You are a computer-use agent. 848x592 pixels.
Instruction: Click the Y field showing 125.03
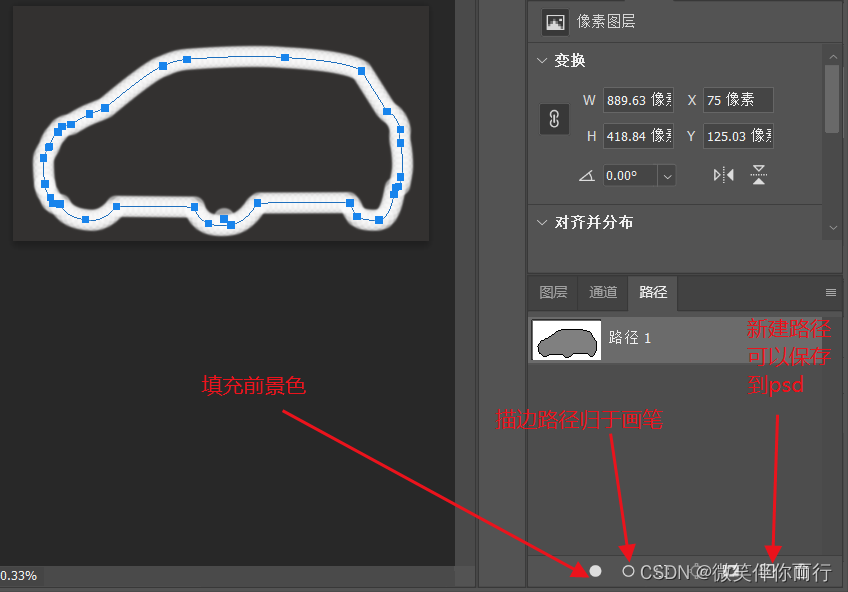click(738, 136)
